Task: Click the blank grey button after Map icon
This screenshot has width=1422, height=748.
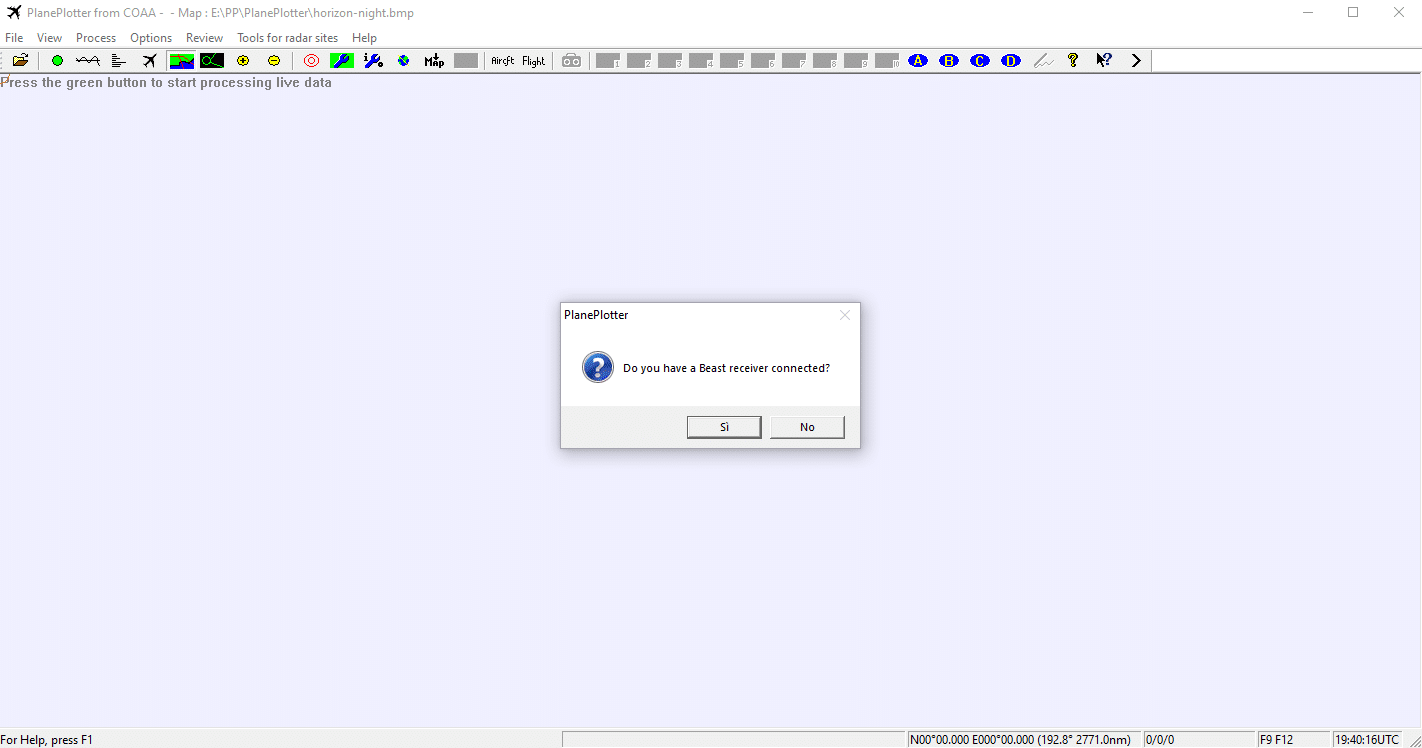Action: (x=466, y=61)
